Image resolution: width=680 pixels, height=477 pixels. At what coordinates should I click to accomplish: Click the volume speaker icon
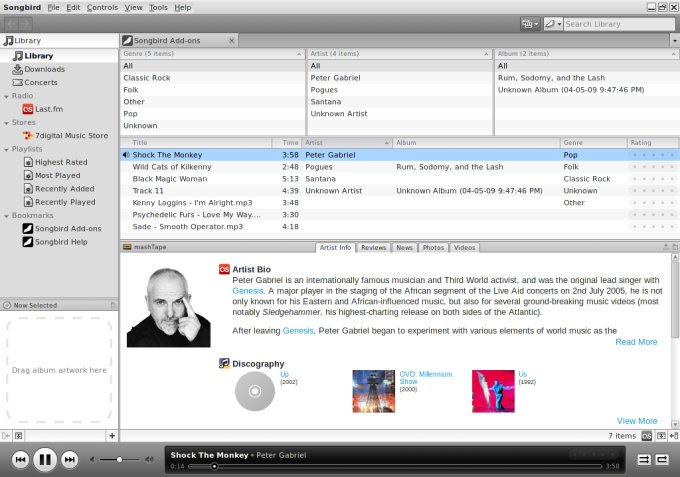coord(94,460)
